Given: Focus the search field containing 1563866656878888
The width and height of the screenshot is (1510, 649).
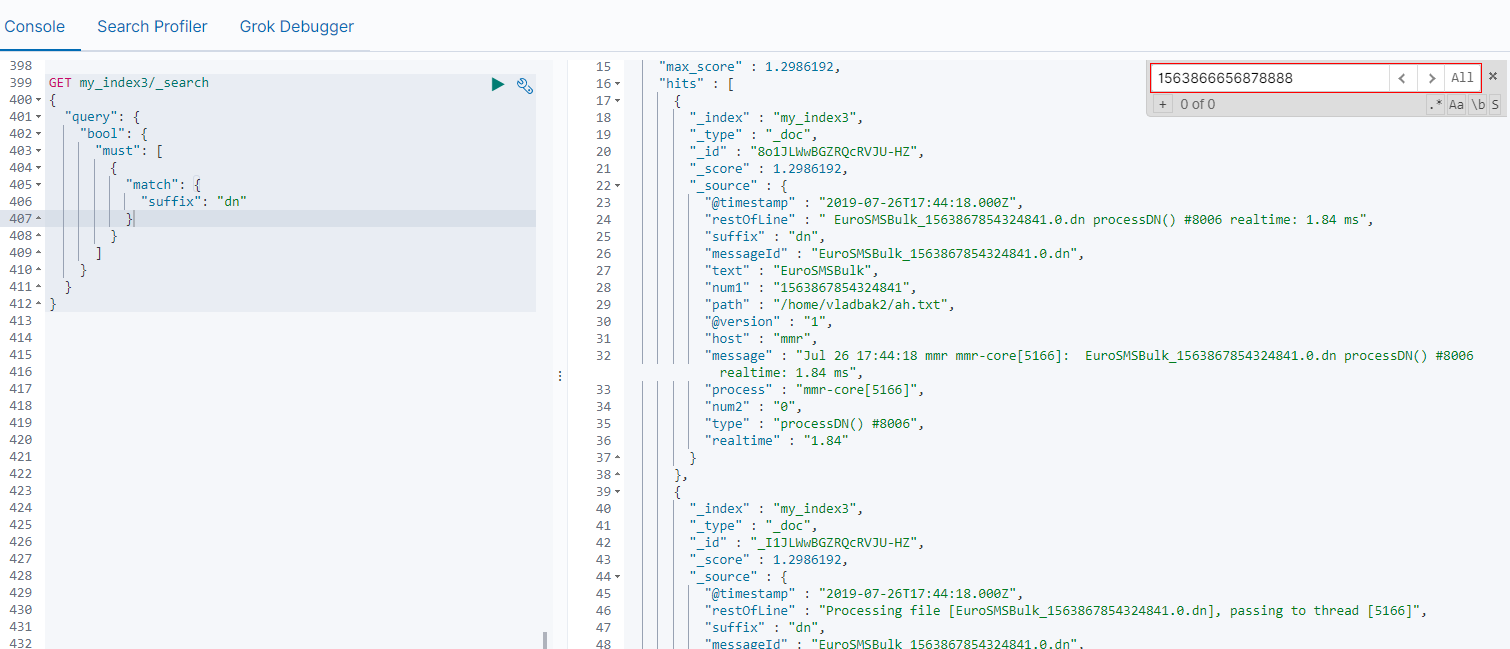Looking at the screenshot, I should (x=1269, y=78).
